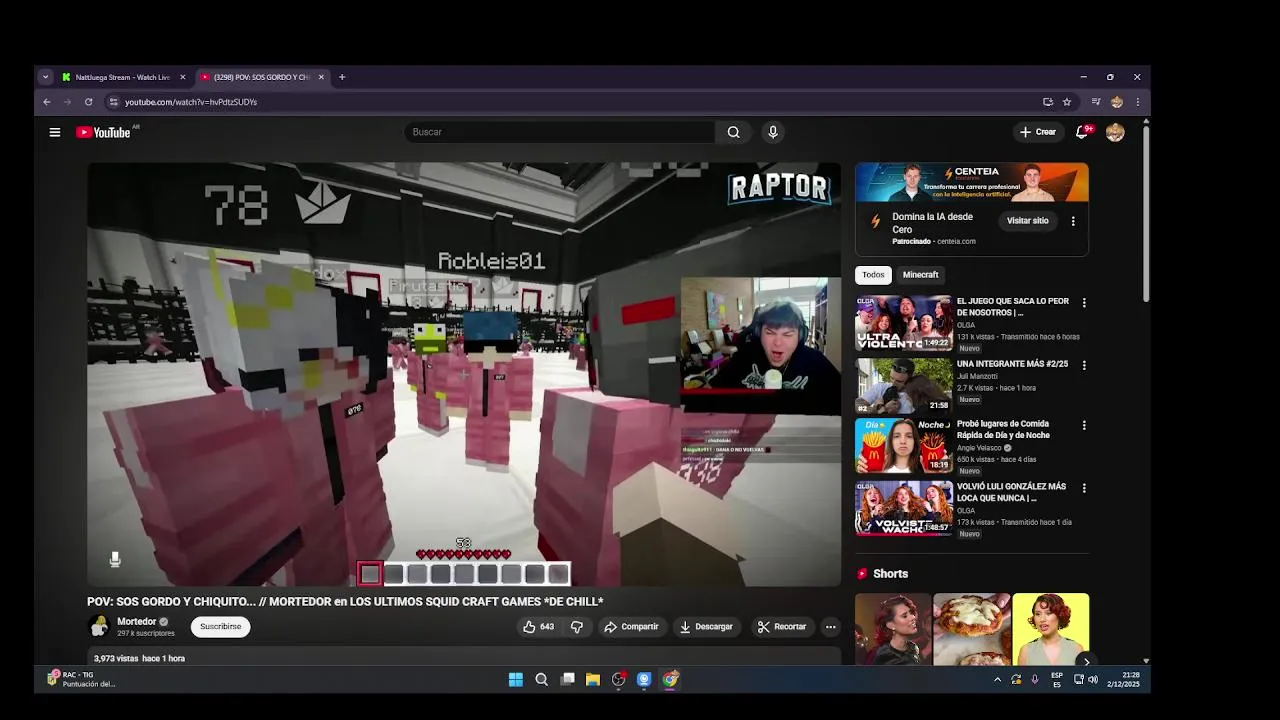Open options menu on the Centeia ad

coord(1073,221)
